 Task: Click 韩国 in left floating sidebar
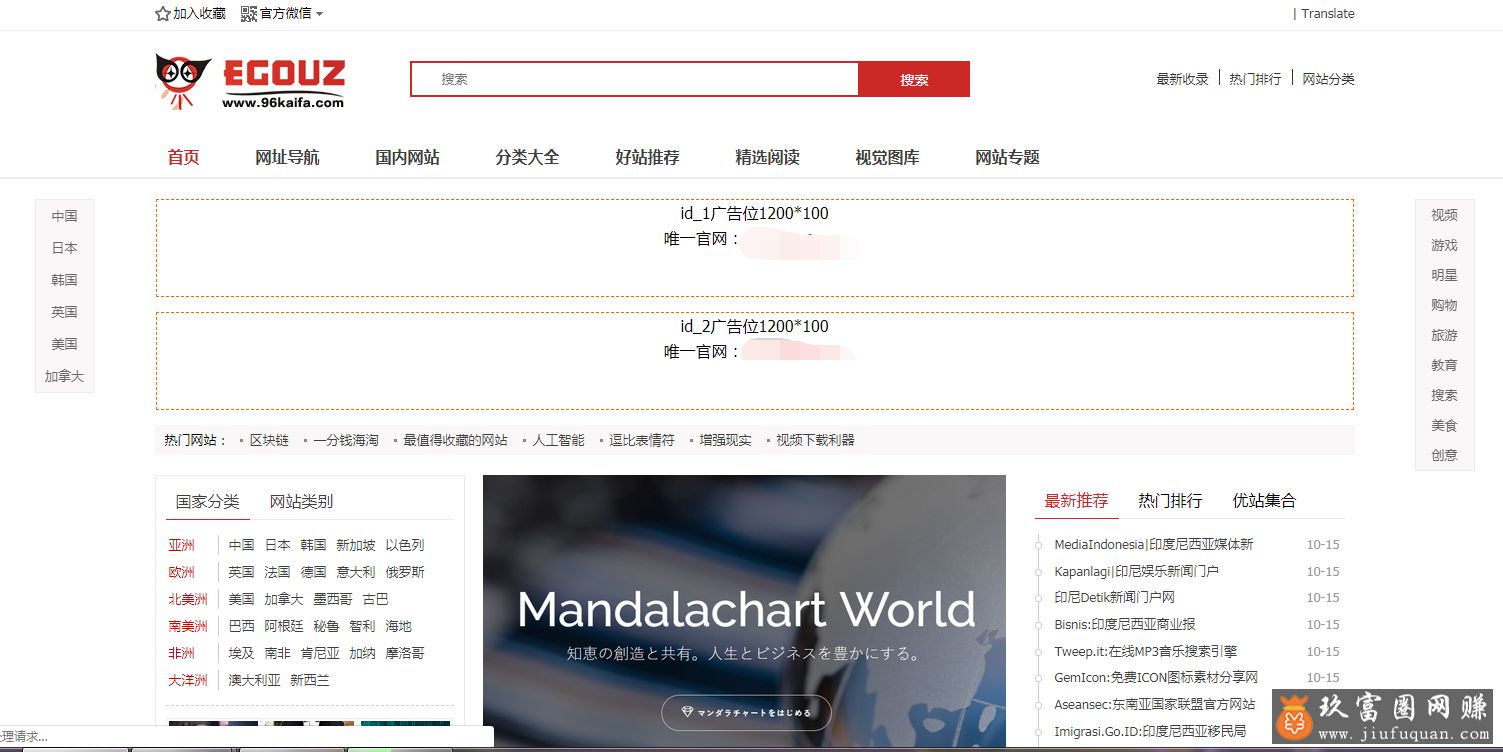(x=65, y=280)
